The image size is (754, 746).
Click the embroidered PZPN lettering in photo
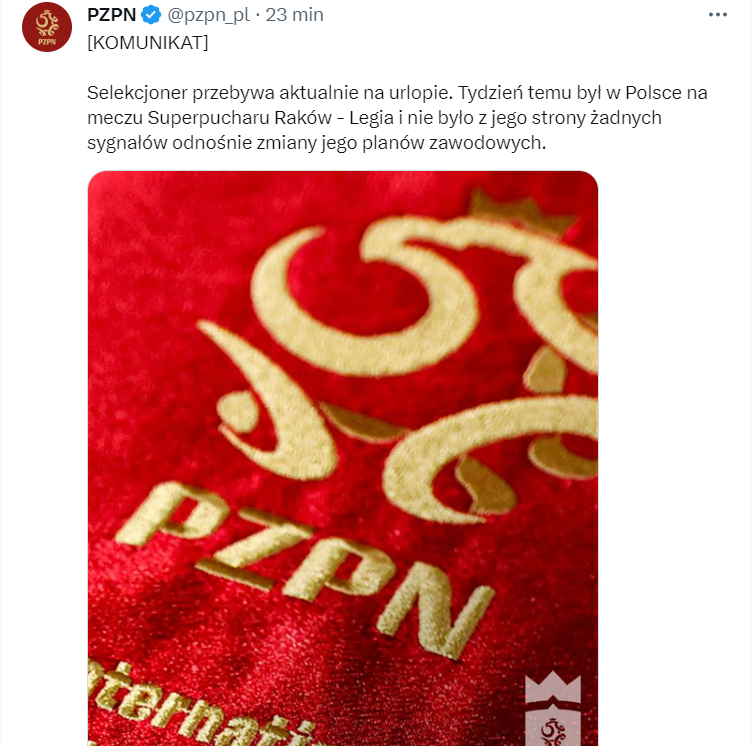[x=305, y=568]
